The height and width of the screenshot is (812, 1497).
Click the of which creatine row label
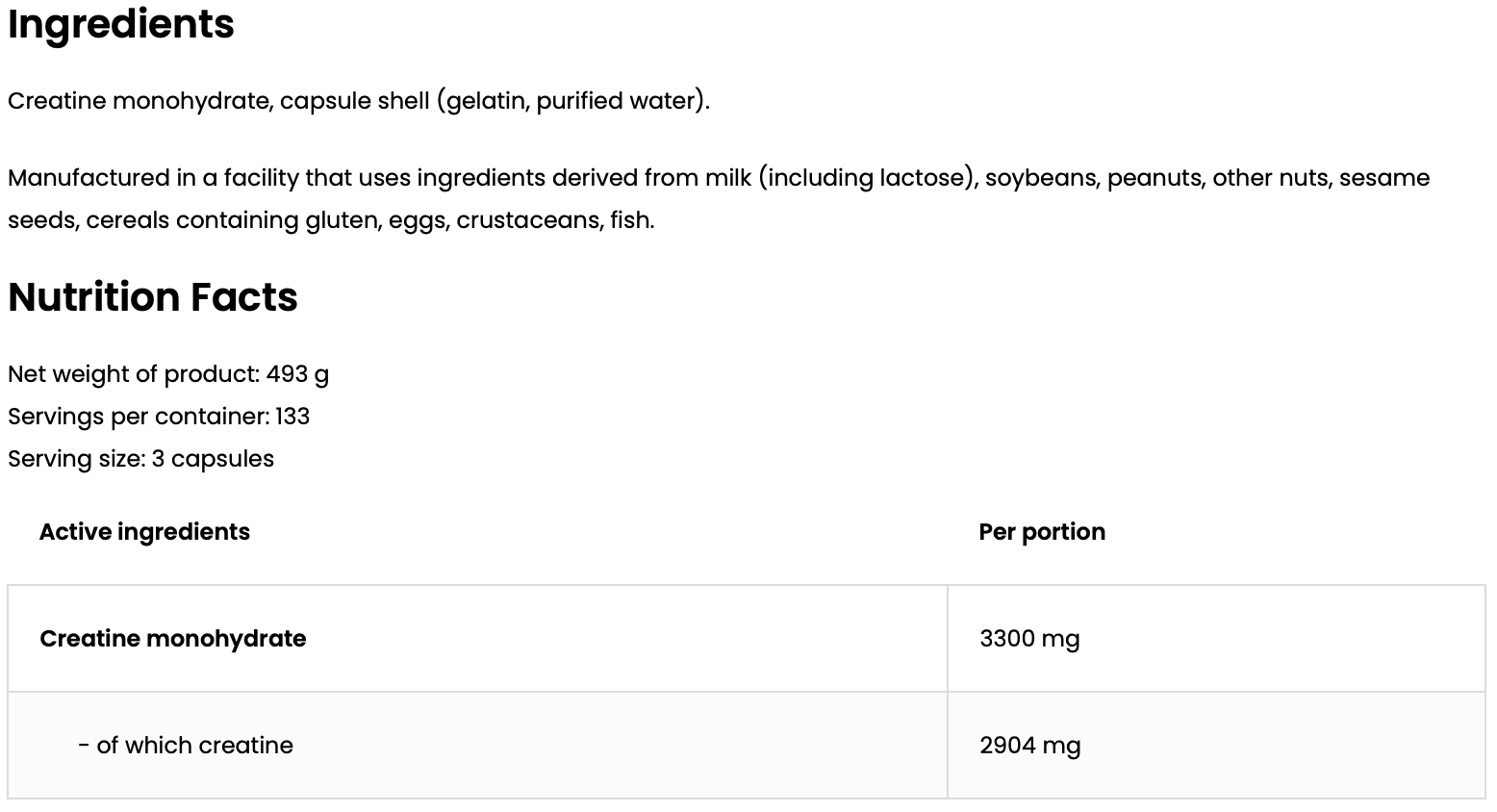(x=186, y=746)
